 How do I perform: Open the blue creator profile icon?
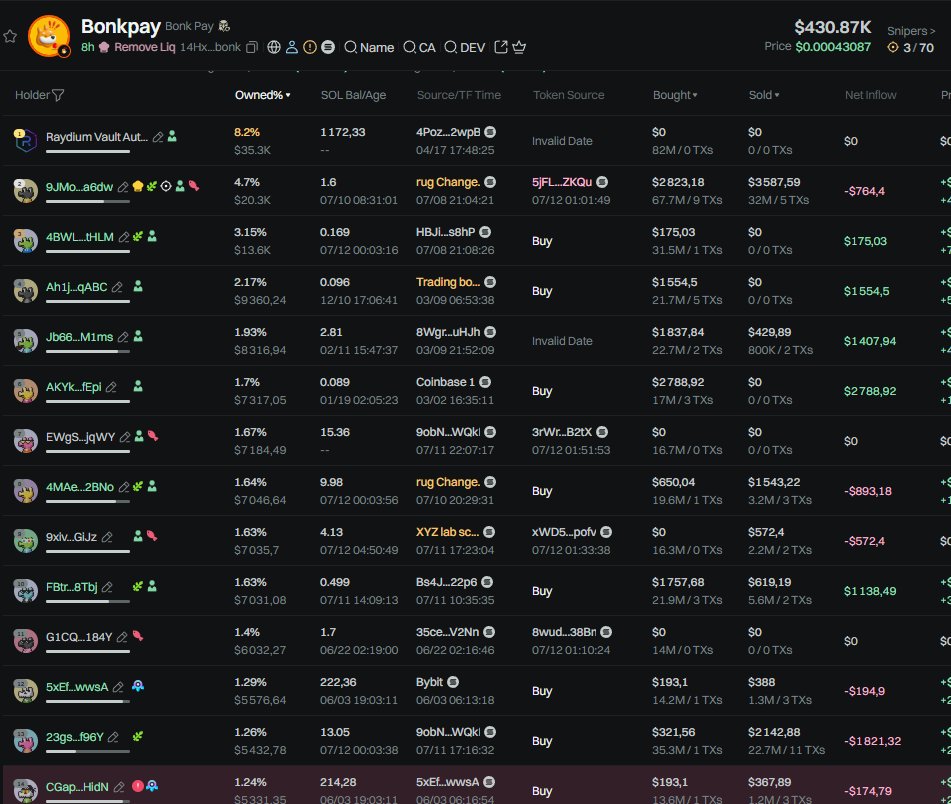(292, 47)
